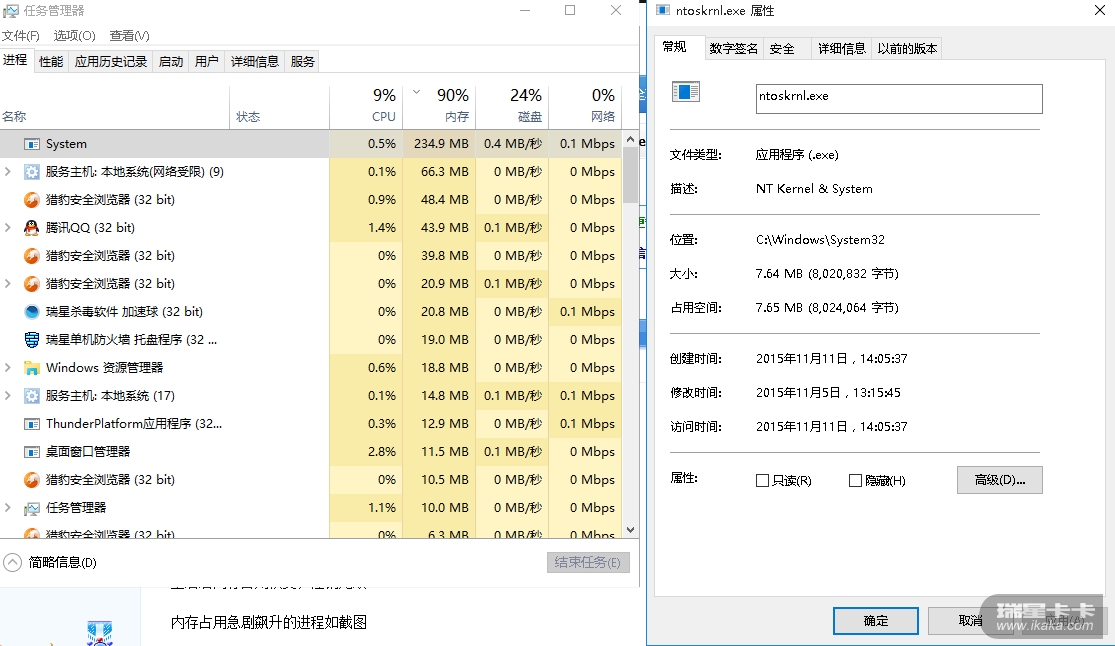Click the 234.9 MB memory value

[x=441, y=144]
